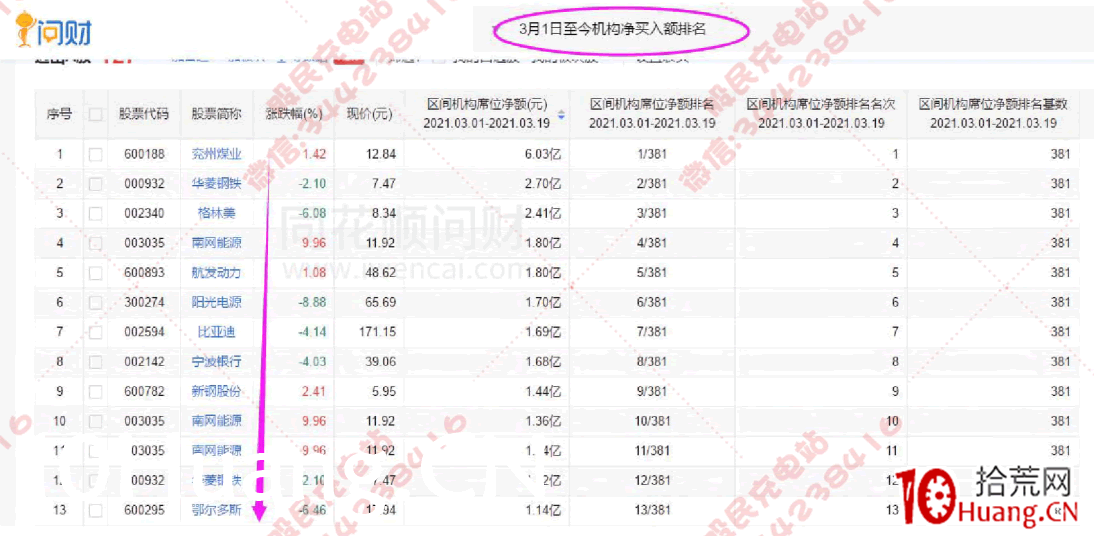Tick the checkbox for 新钢股份 row
Screen dimensions: 1094x536
click(96, 391)
